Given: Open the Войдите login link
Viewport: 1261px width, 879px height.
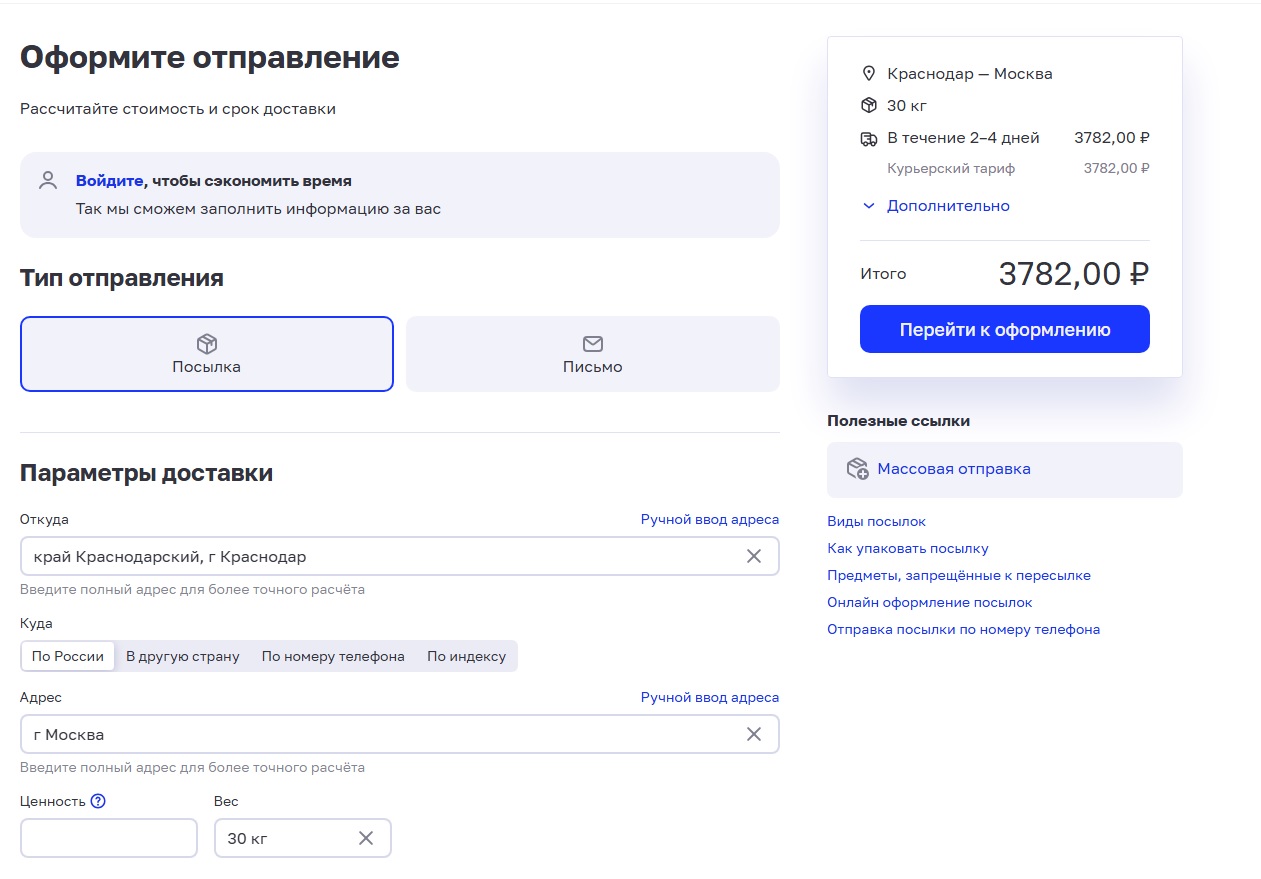Looking at the screenshot, I should (109, 181).
